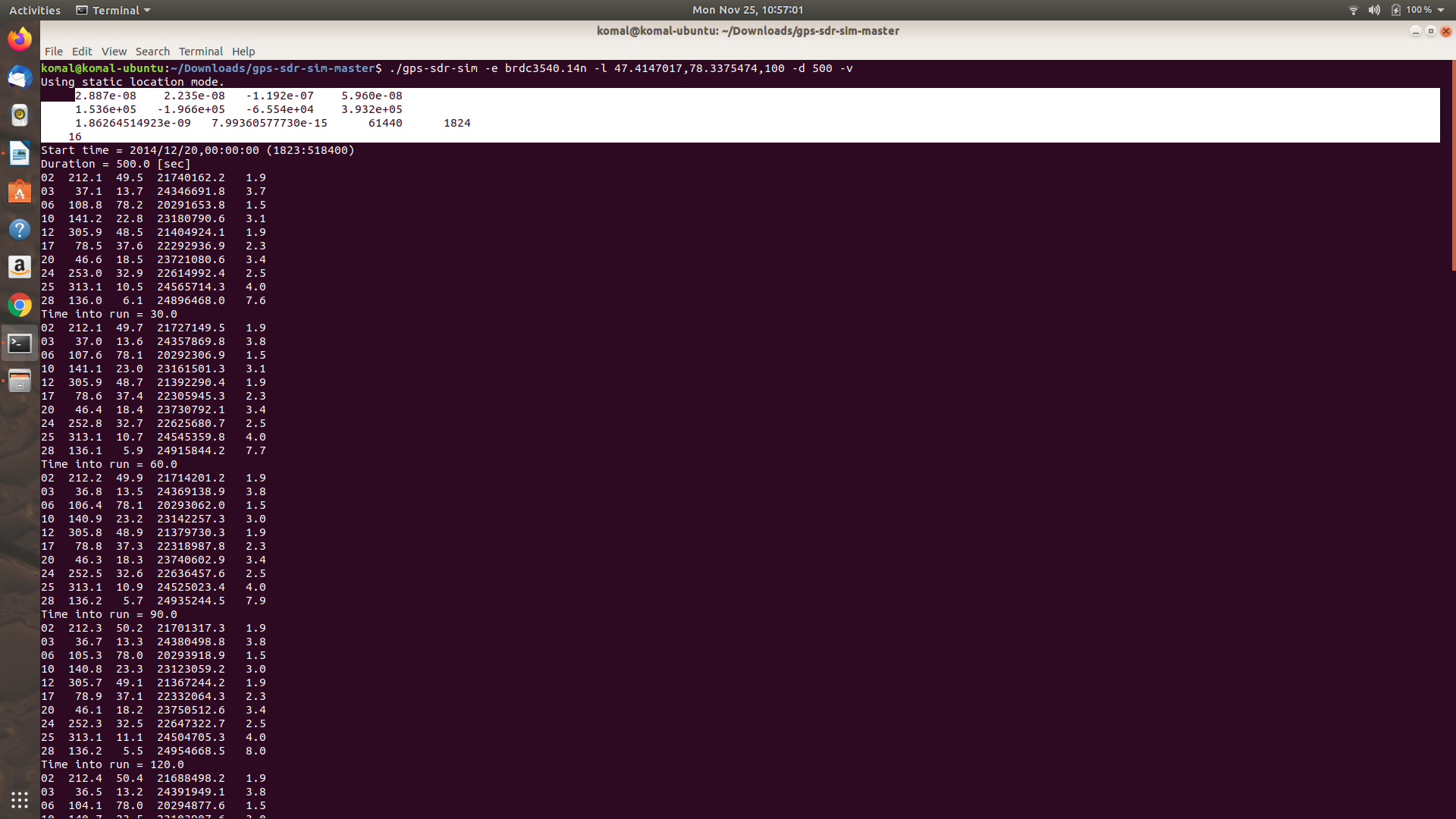The width and height of the screenshot is (1456, 819).
Task: Click the highlighted value 1.86264514923e-09
Action: click(133, 123)
